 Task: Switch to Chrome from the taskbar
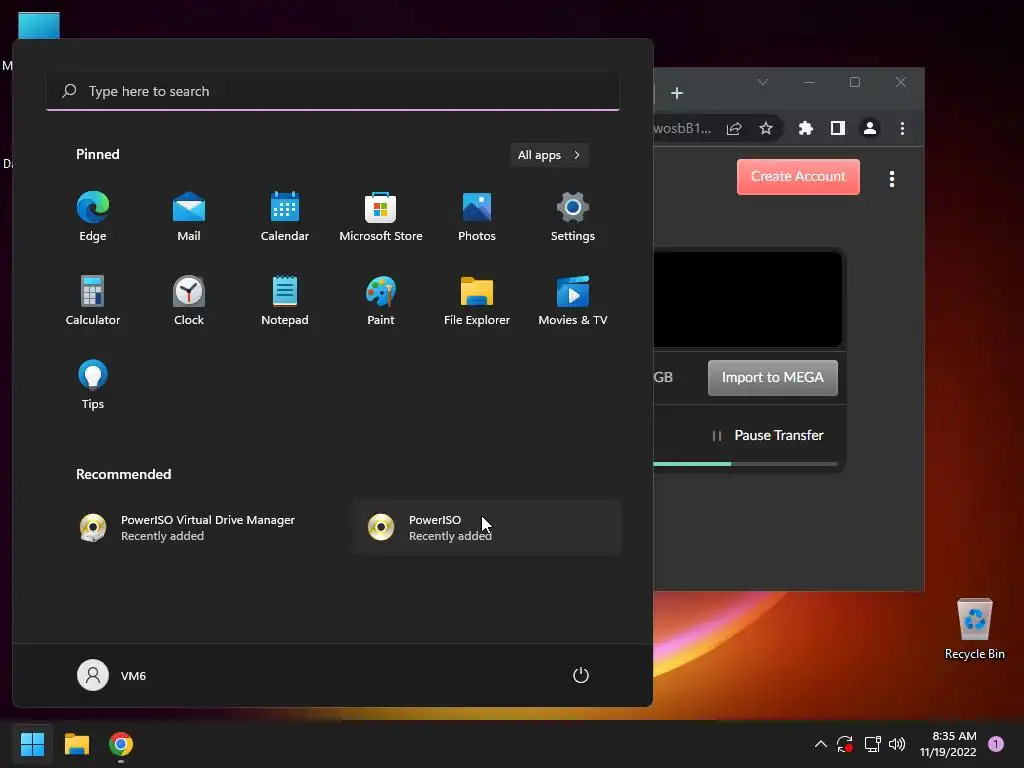tap(121, 744)
